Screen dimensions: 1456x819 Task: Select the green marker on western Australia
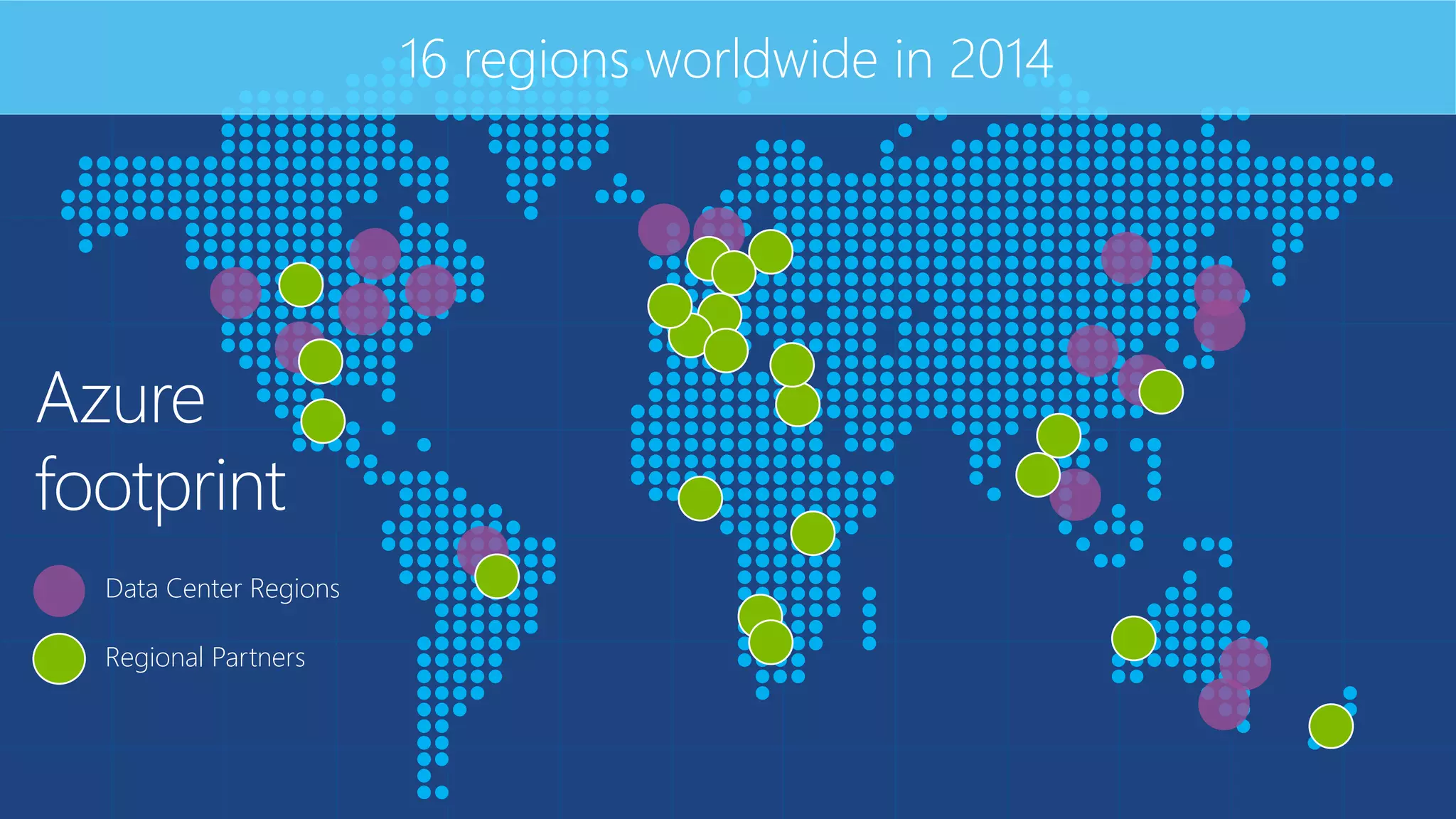click(1133, 638)
